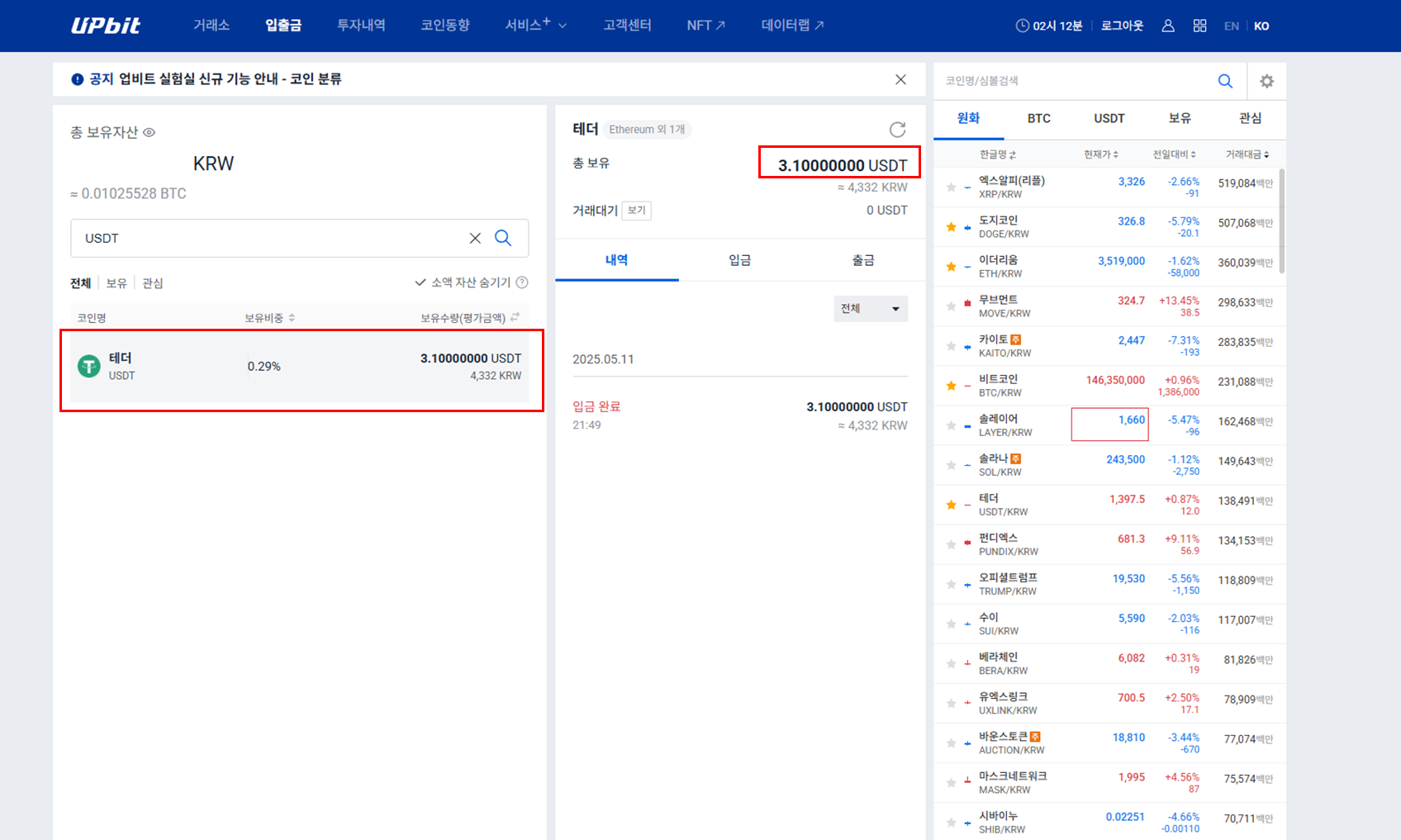
Task: Click 로그아웃 button
Action: tap(1123, 26)
